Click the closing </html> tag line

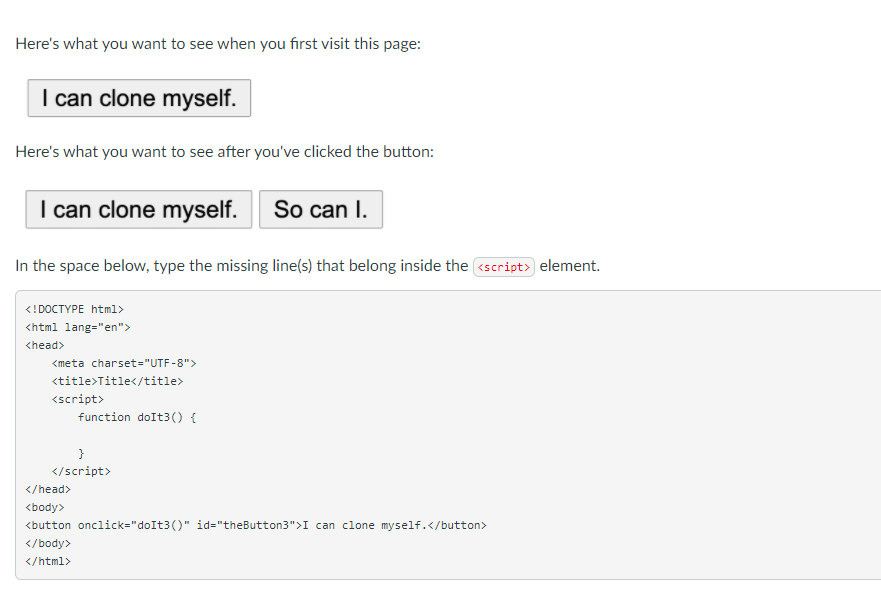pyautogui.click(x=47, y=560)
